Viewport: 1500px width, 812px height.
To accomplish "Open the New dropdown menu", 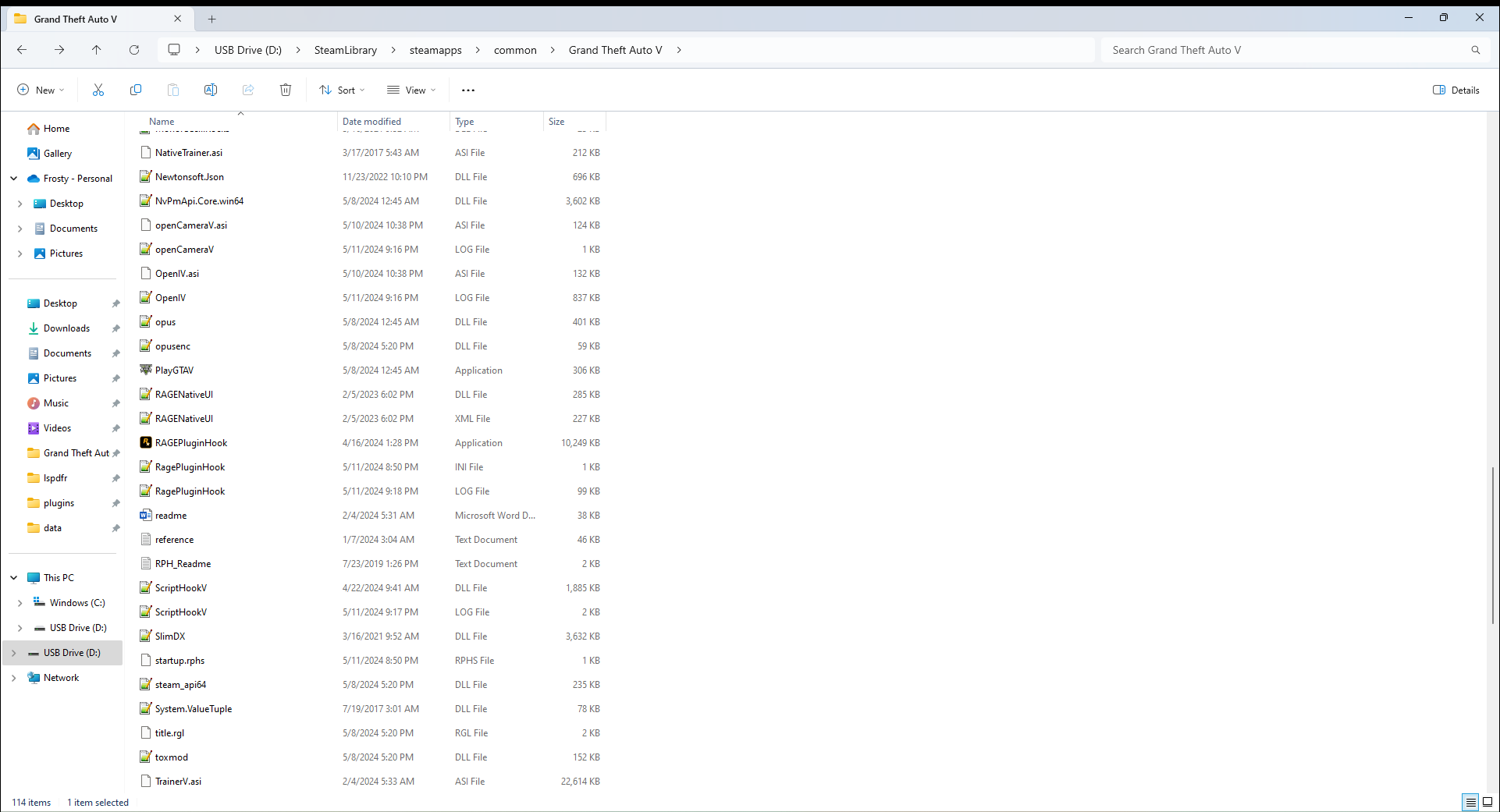I will coord(41,90).
